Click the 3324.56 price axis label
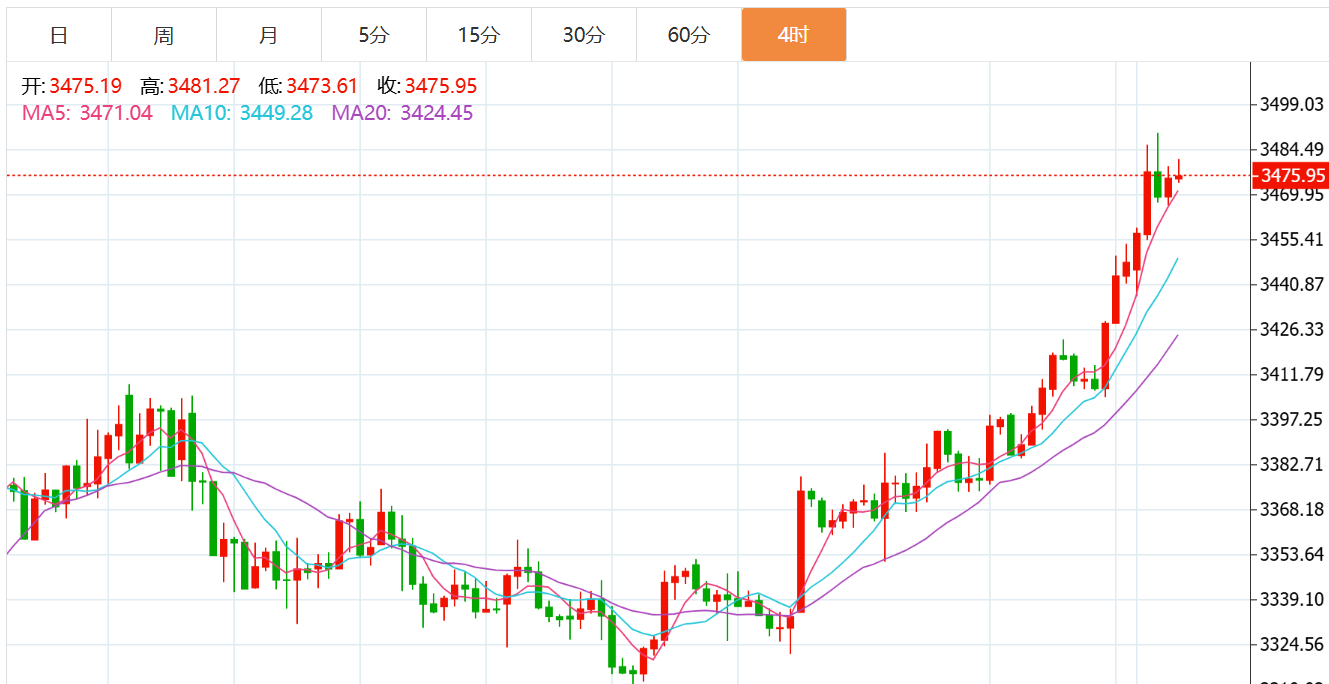 (x=1292, y=644)
